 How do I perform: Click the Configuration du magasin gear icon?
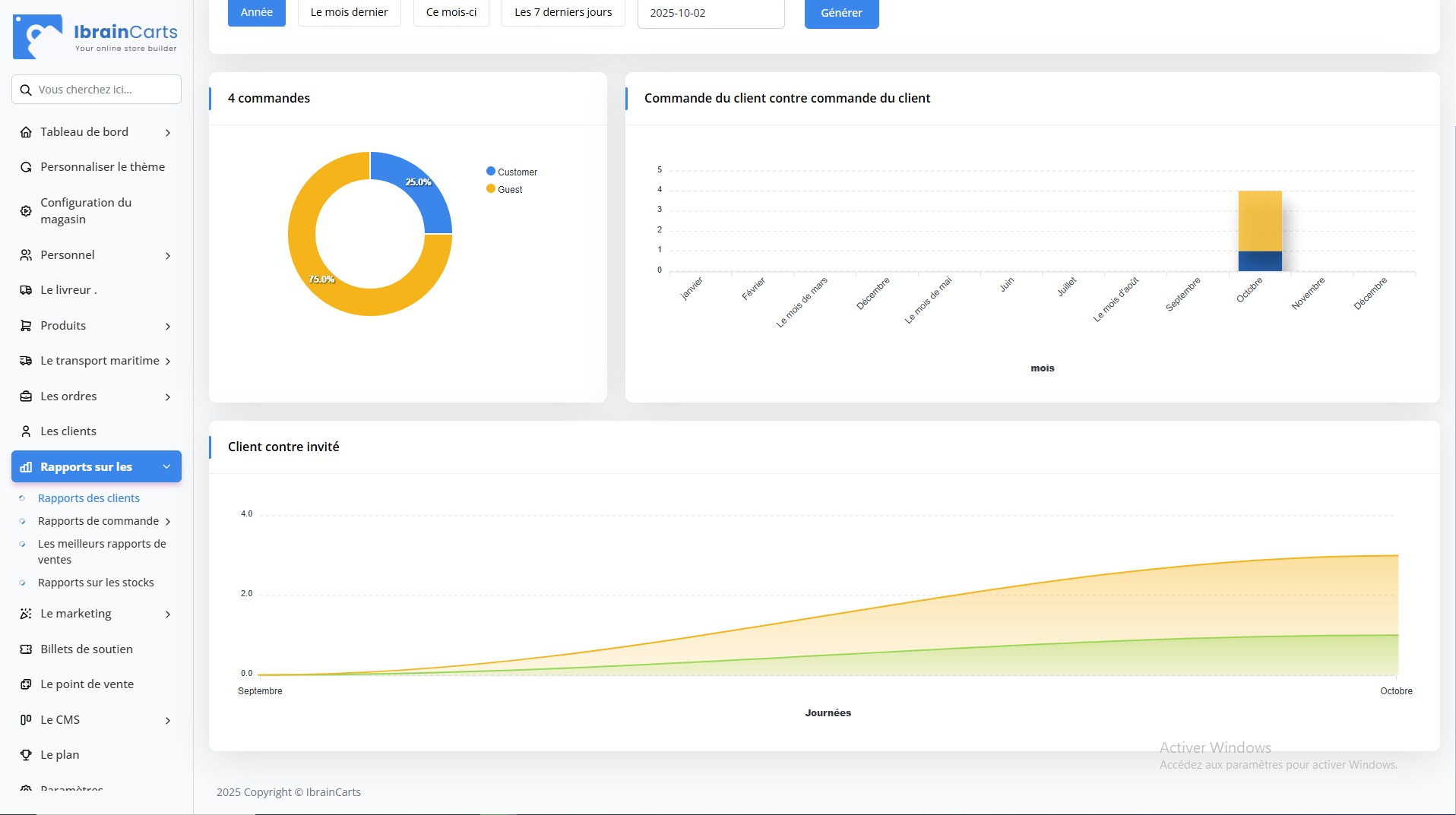tap(26, 211)
